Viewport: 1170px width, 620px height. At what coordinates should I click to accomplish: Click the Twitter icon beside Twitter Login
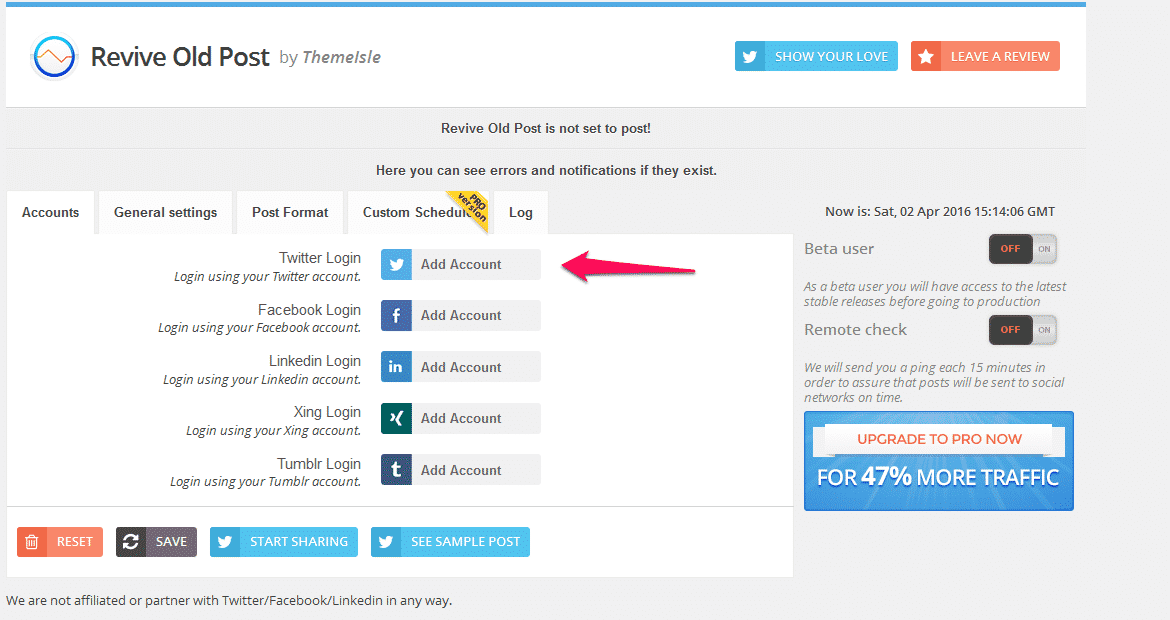pos(396,265)
